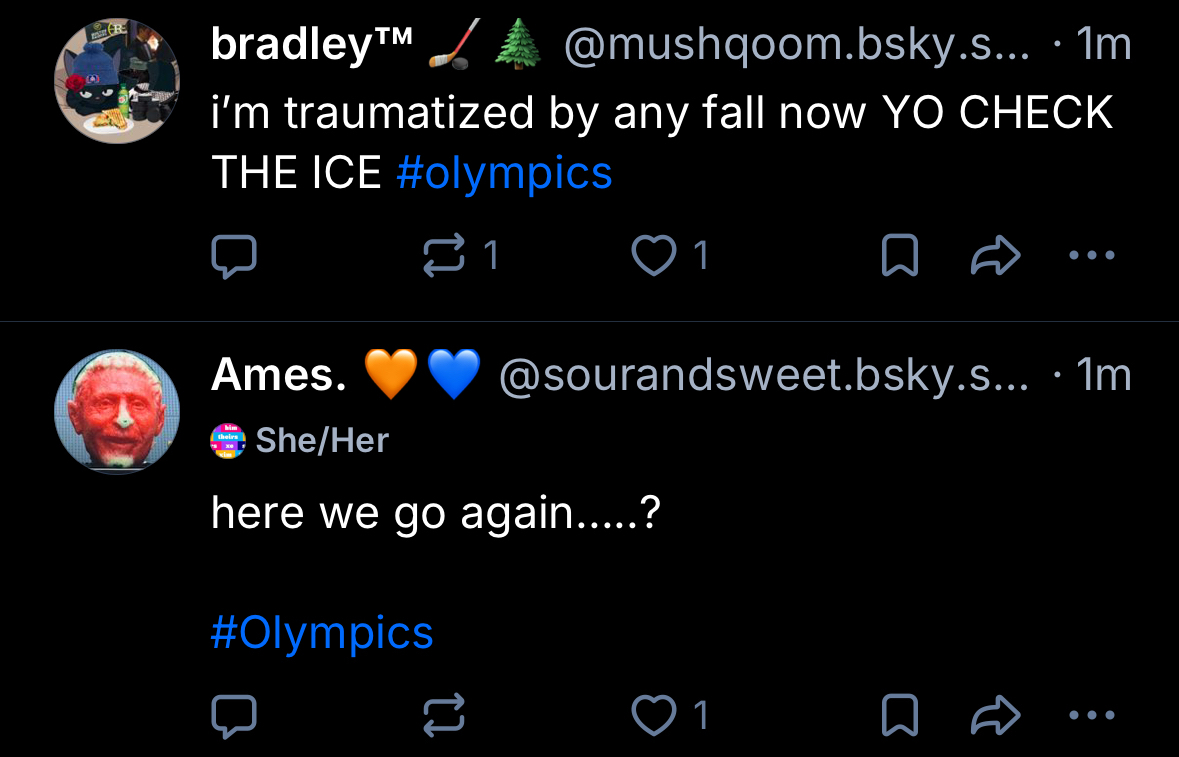Open the lowercase #olympics hashtag link
The image size is (1179, 757).
click(x=504, y=173)
